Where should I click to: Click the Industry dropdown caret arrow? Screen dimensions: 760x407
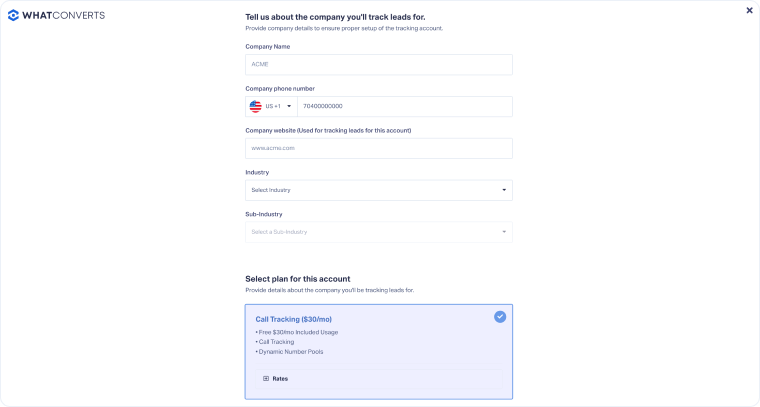(504, 190)
